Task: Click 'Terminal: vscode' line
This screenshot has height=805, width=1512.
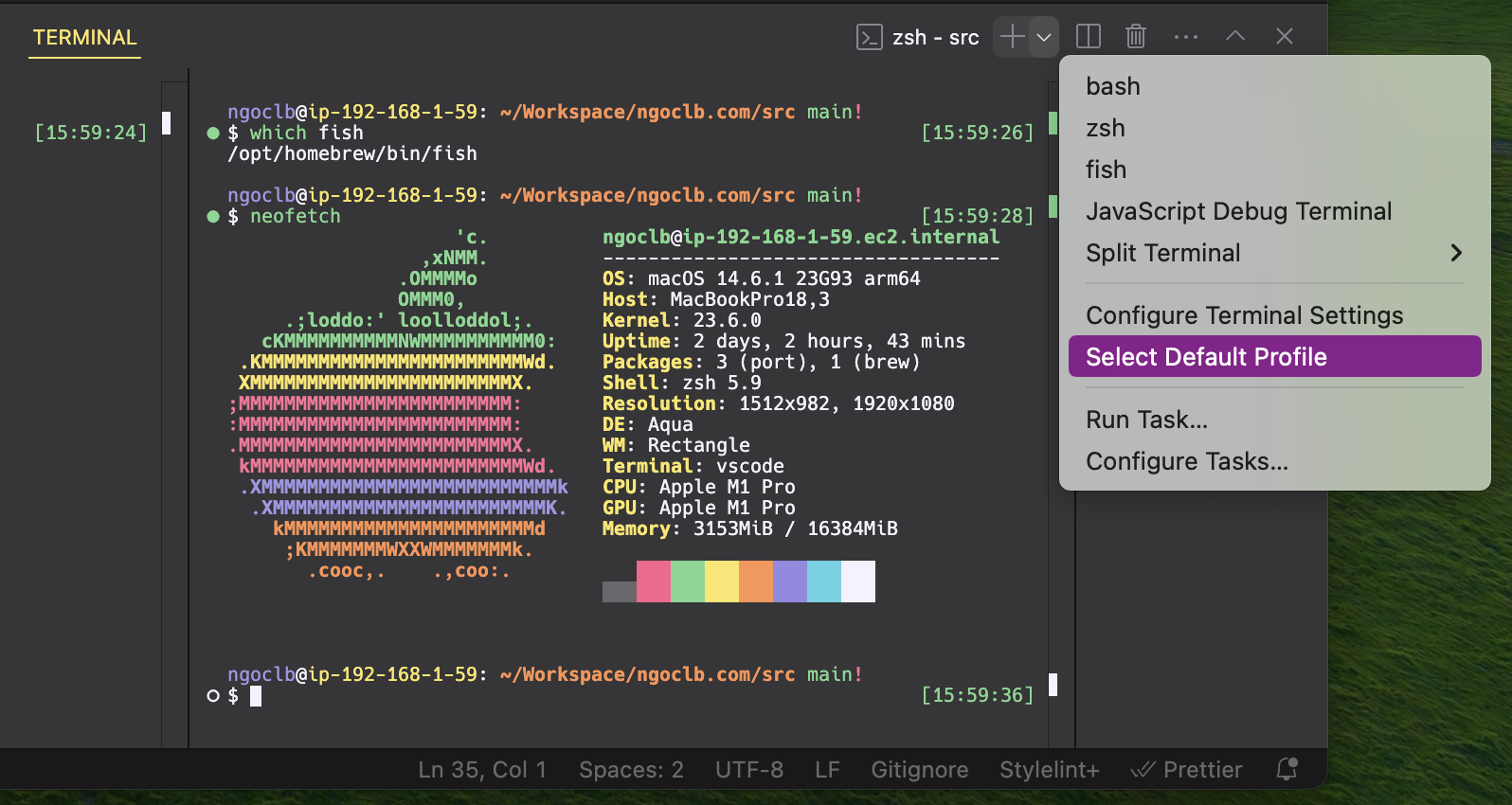Action: click(x=693, y=466)
